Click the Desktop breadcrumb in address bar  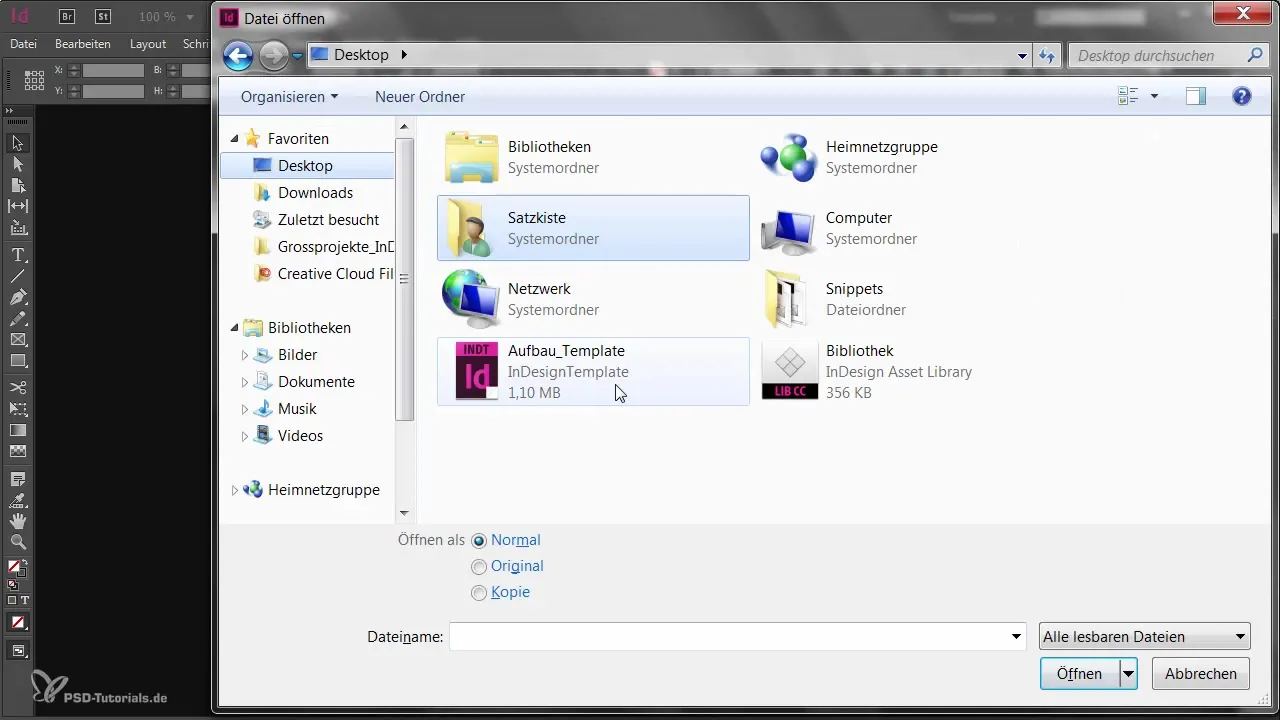point(361,55)
